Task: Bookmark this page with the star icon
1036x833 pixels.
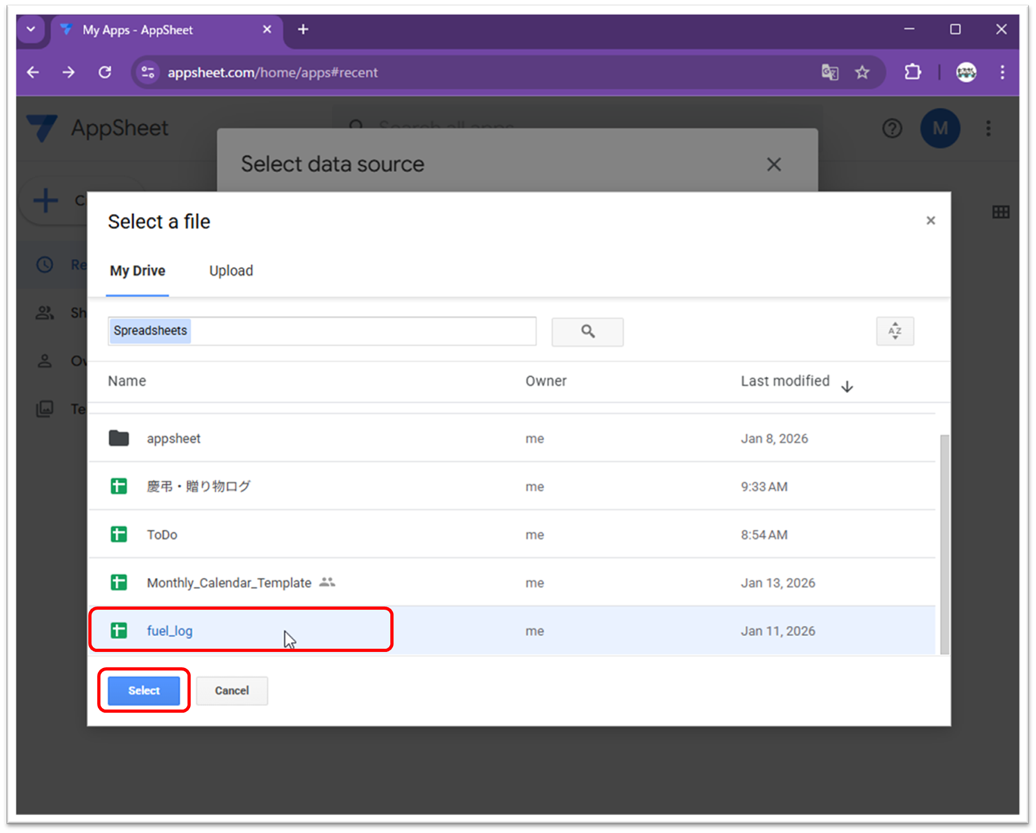Action: click(862, 72)
